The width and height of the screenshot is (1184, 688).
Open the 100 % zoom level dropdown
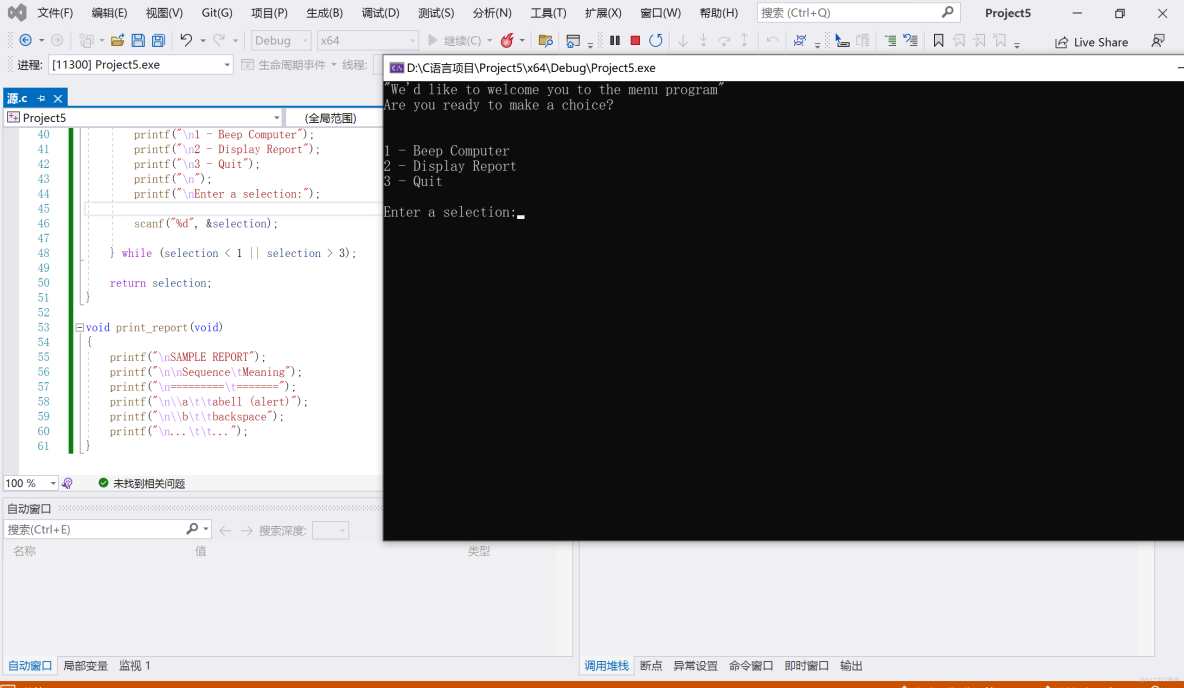(30, 483)
